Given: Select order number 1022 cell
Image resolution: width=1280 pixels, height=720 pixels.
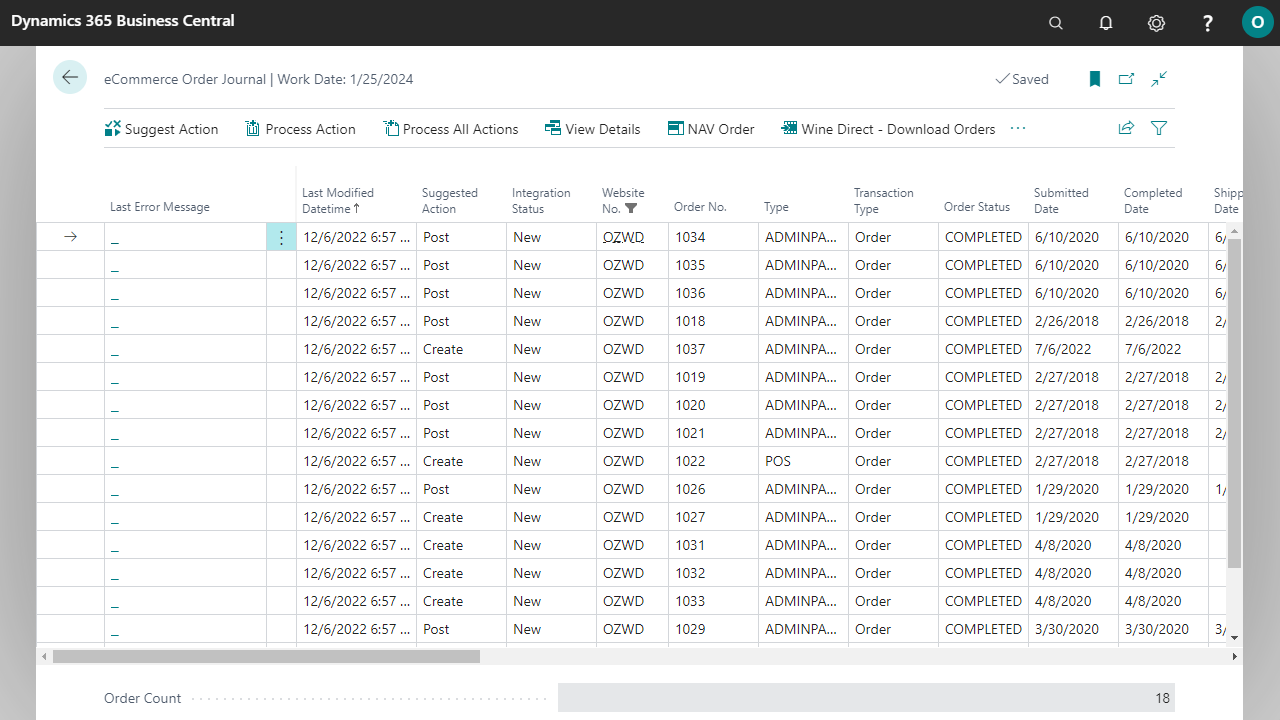Looking at the screenshot, I should coord(713,461).
